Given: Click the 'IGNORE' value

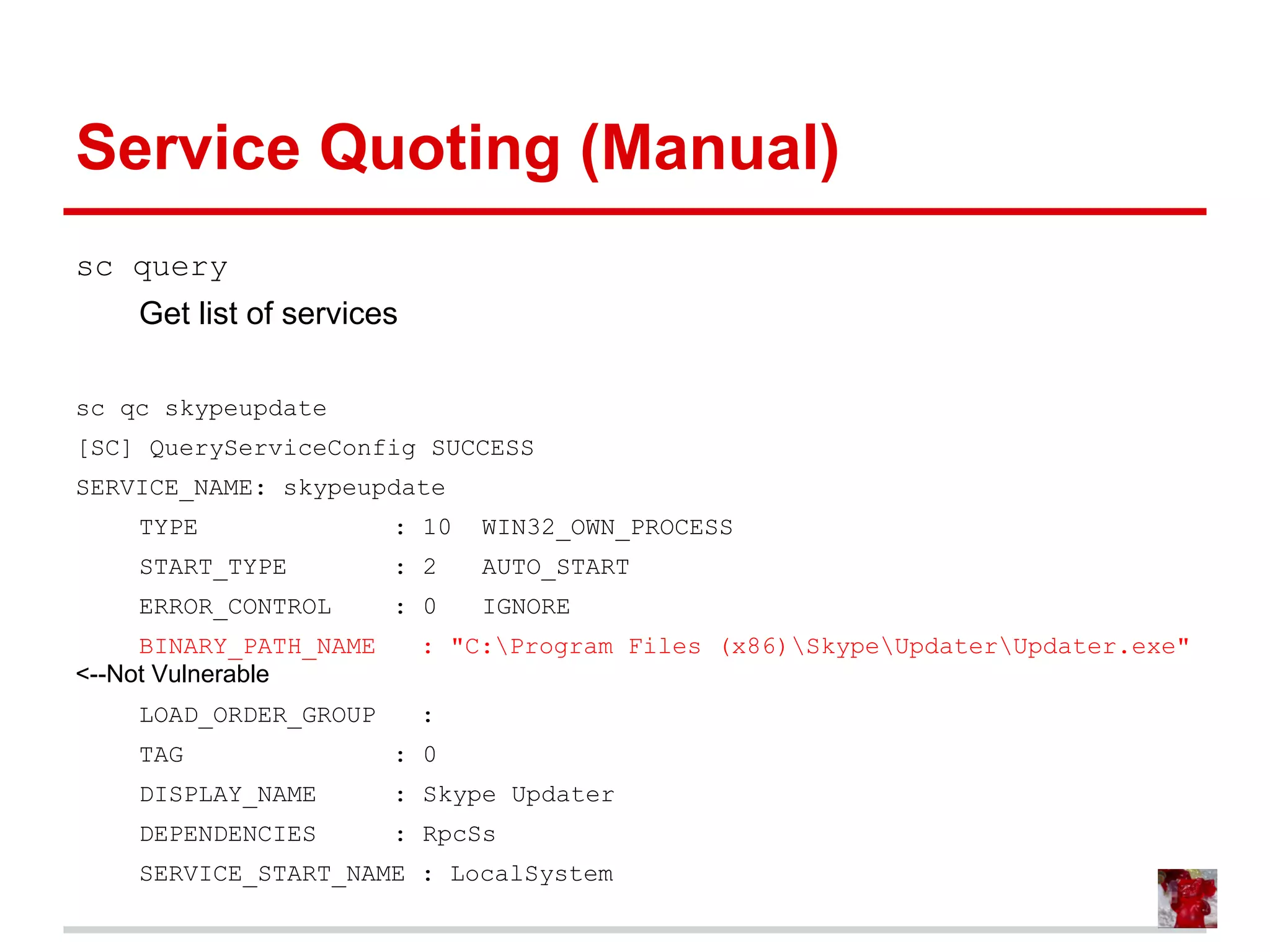Looking at the screenshot, I should point(526,607).
